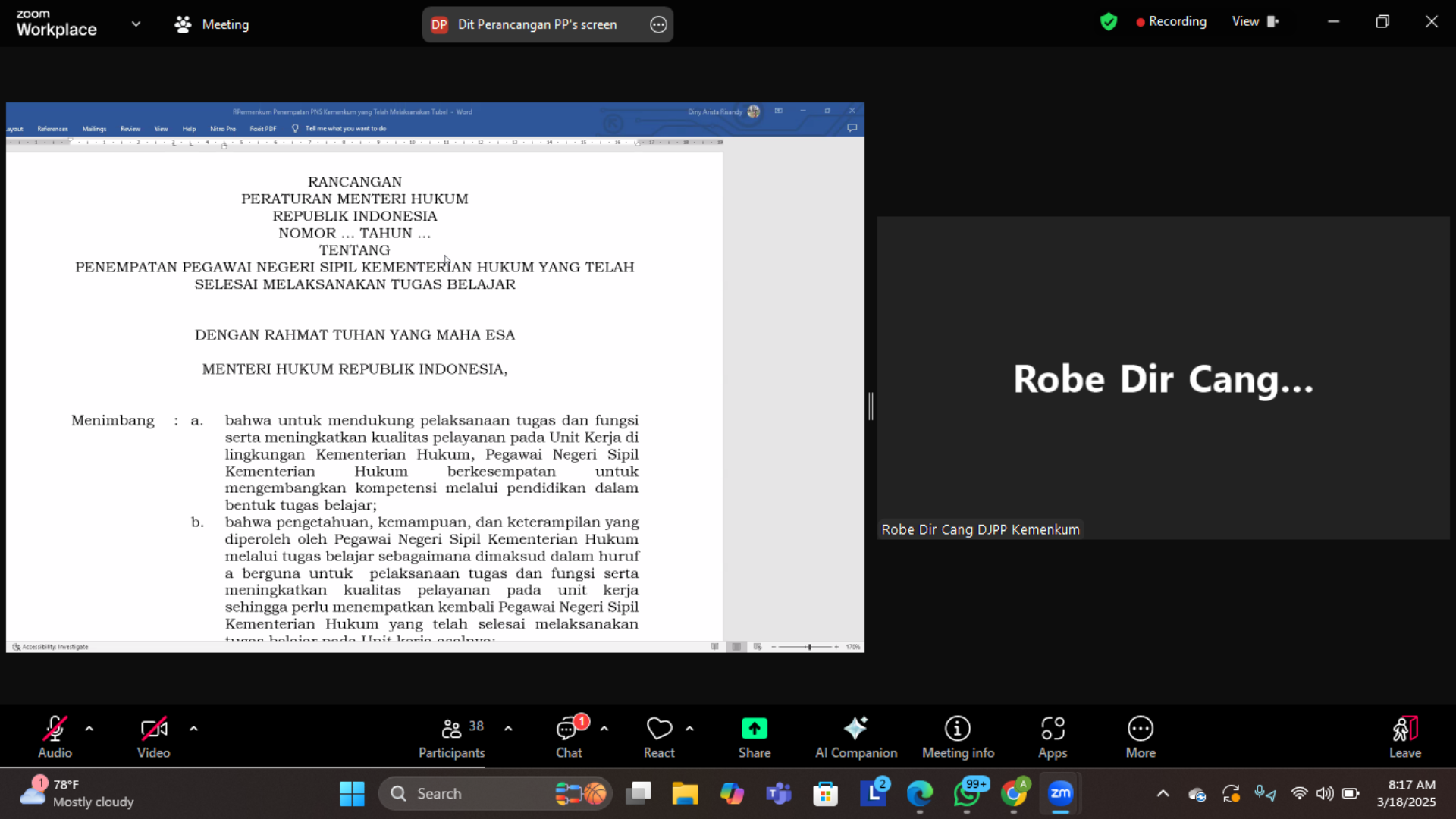Viewport: 1456px width, 819px height.
Task: Click the green Share screen button
Action: (x=755, y=736)
